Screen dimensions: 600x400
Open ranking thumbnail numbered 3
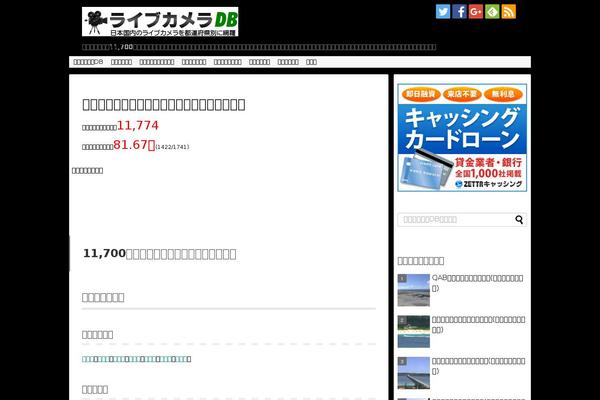(414, 373)
